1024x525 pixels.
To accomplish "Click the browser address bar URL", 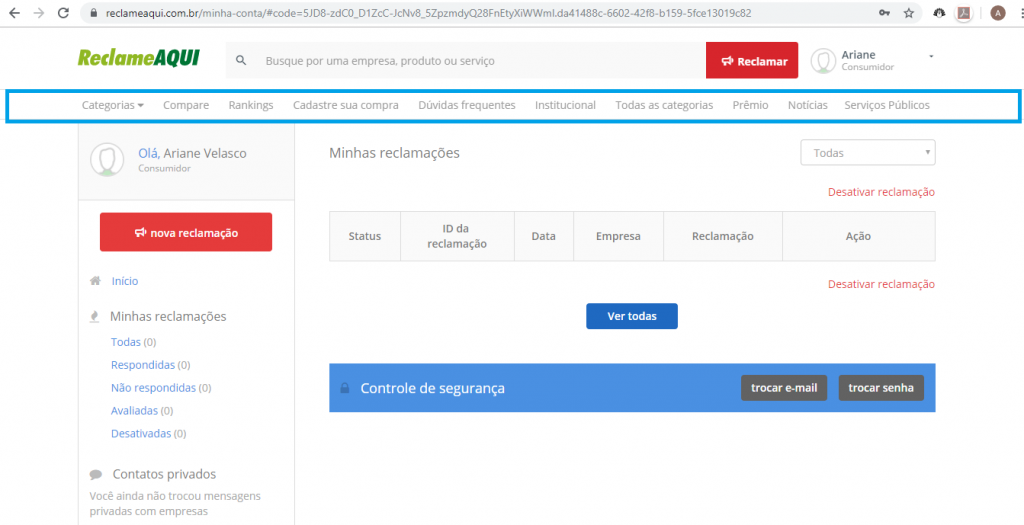I will coord(428,13).
